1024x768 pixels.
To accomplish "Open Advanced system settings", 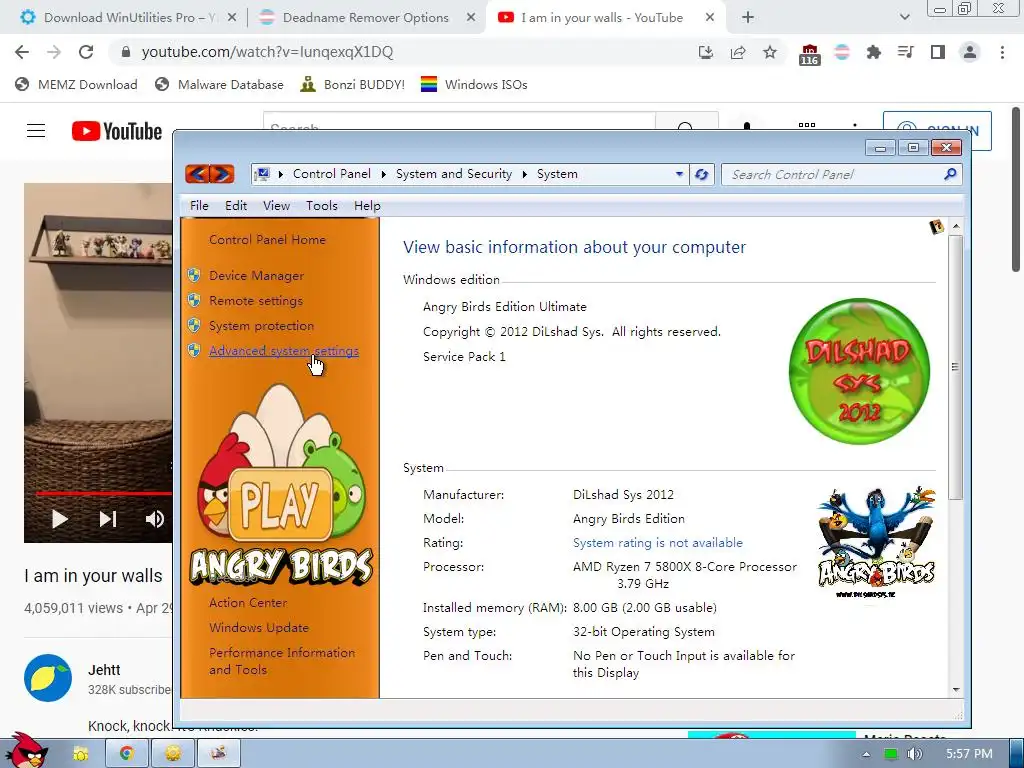I will tap(283, 351).
